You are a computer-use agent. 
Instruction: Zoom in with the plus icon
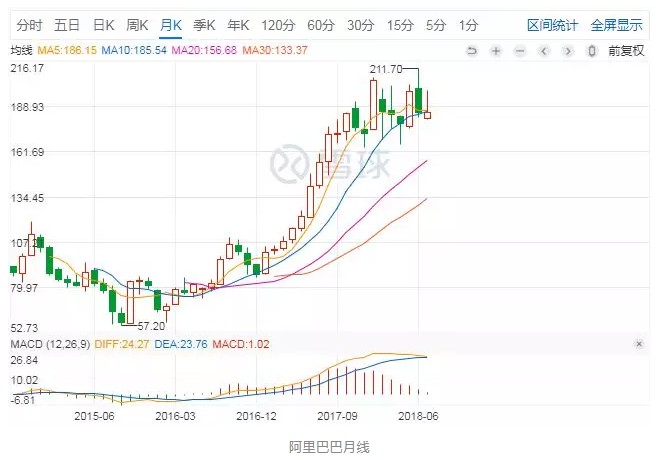click(496, 51)
